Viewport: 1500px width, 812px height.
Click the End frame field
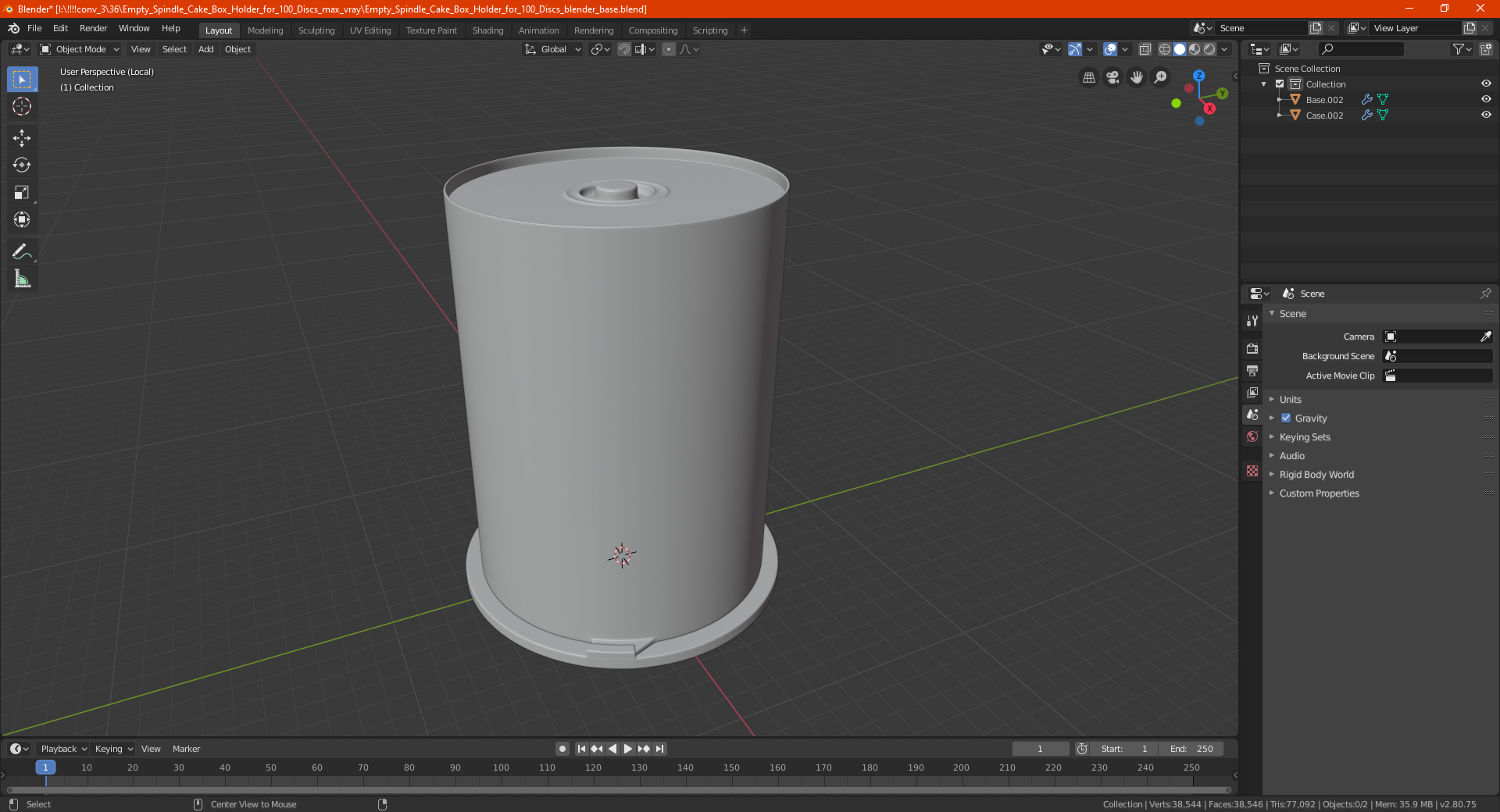point(1191,749)
